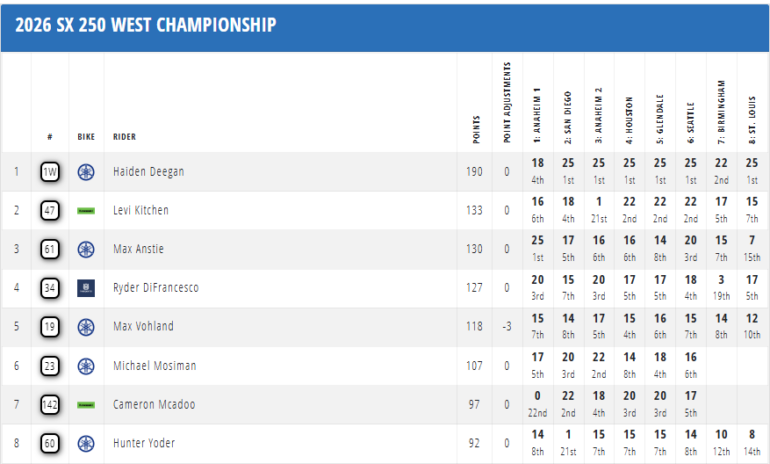770x464 pixels.
Task: Open rider Haiden Deegan's name link
Action: point(148,171)
